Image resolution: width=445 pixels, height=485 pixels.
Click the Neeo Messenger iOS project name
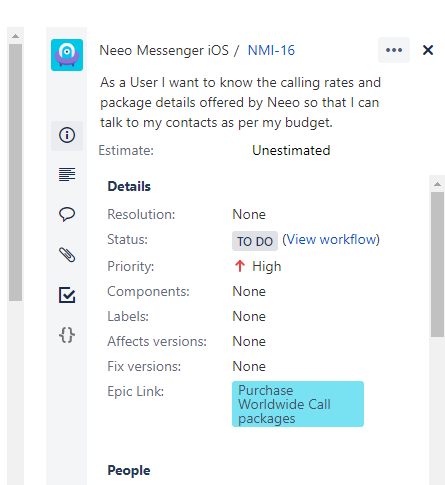coord(164,50)
